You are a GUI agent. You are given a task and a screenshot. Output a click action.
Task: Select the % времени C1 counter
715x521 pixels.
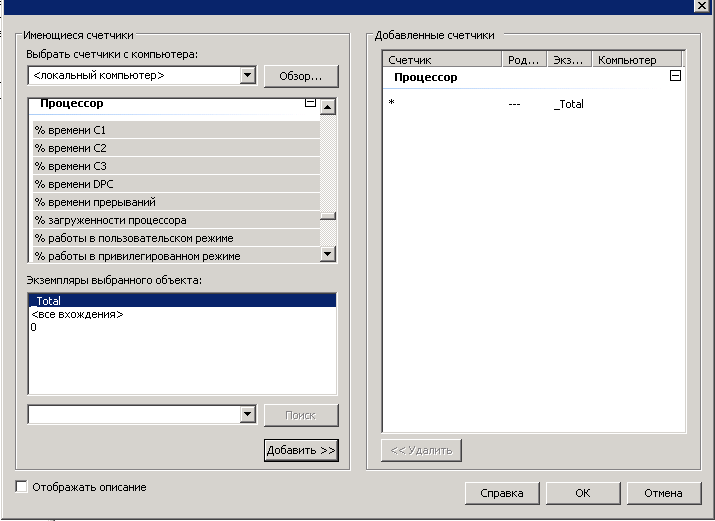70,130
